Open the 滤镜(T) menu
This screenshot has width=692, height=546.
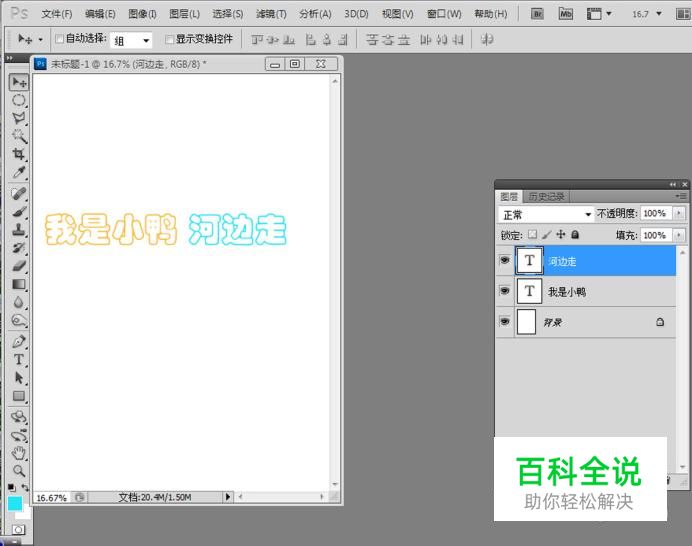click(x=271, y=14)
